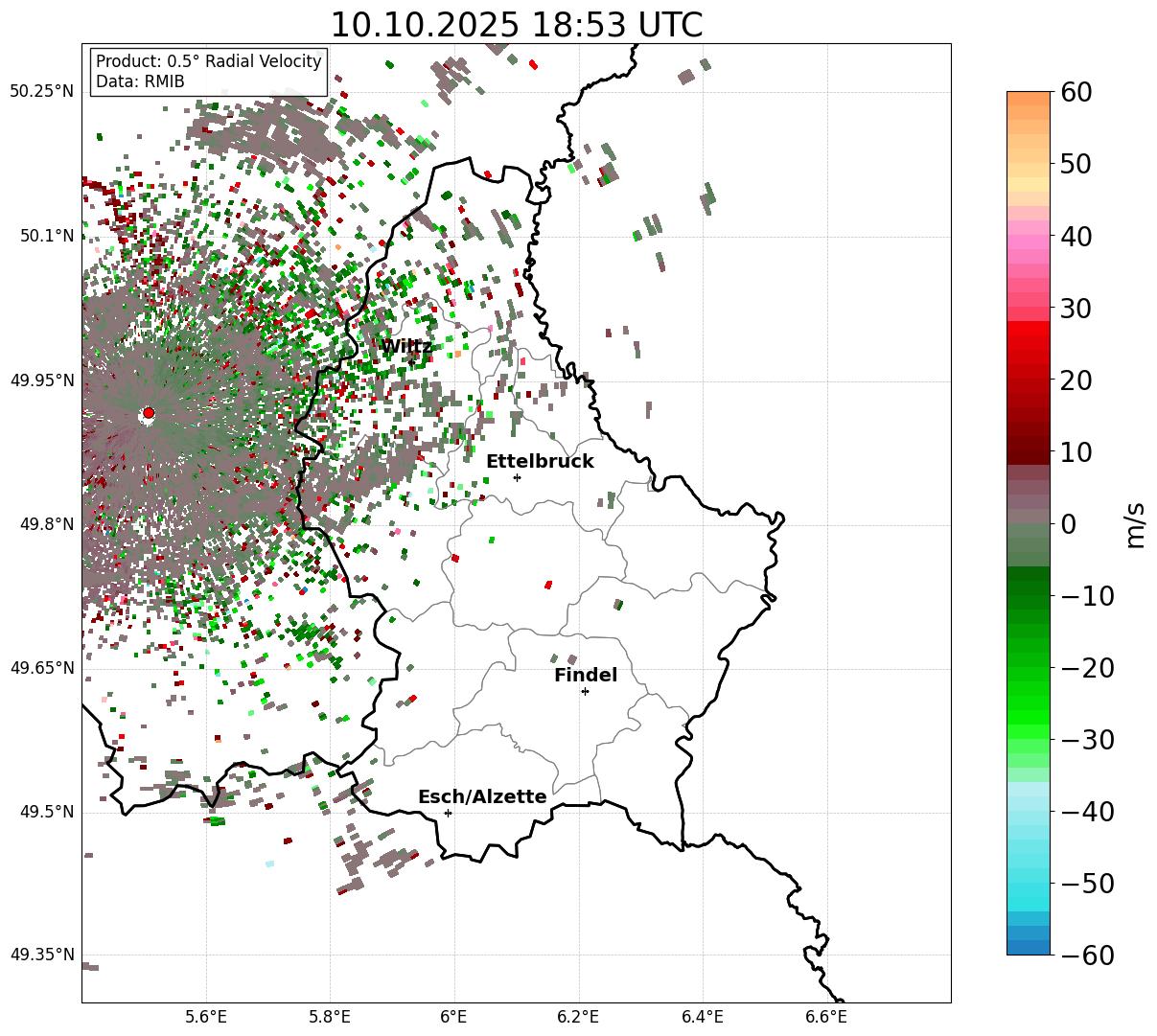This screenshot has width=1157, height=1036.
Task: Click the Findel city label
Action: 586,676
